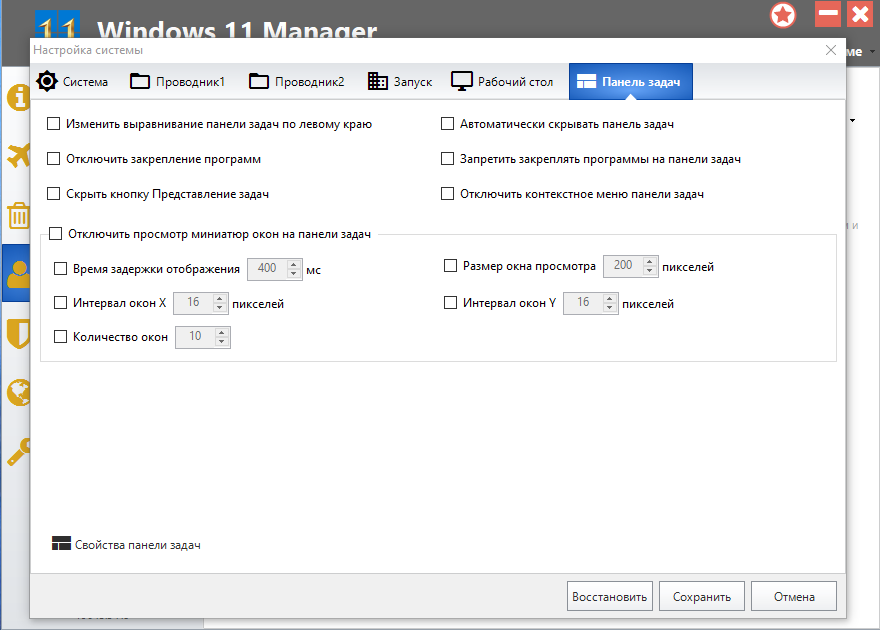Image resolution: width=880 pixels, height=630 pixels.
Task: Click the Отмена button
Action: click(x=794, y=596)
